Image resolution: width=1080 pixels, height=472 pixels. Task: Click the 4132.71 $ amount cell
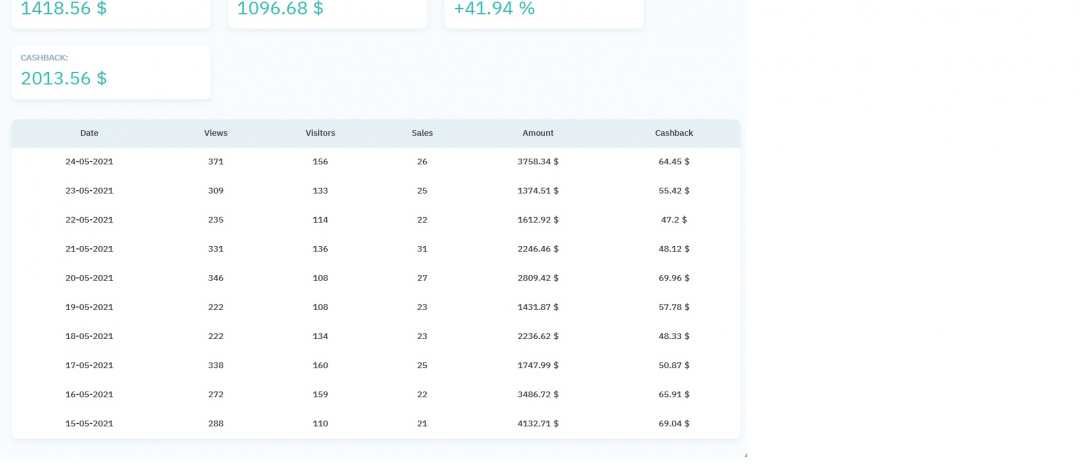538,423
